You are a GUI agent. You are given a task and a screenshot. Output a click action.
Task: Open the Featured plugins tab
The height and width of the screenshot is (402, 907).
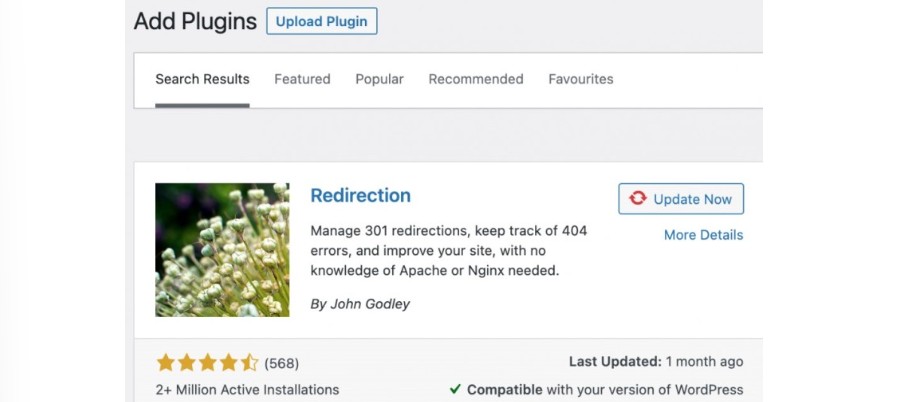pyautogui.click(x=302, y=79)
